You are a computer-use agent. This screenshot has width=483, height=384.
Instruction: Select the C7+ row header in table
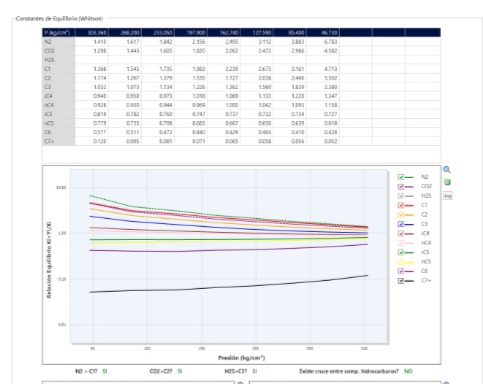tap(59, 141)
